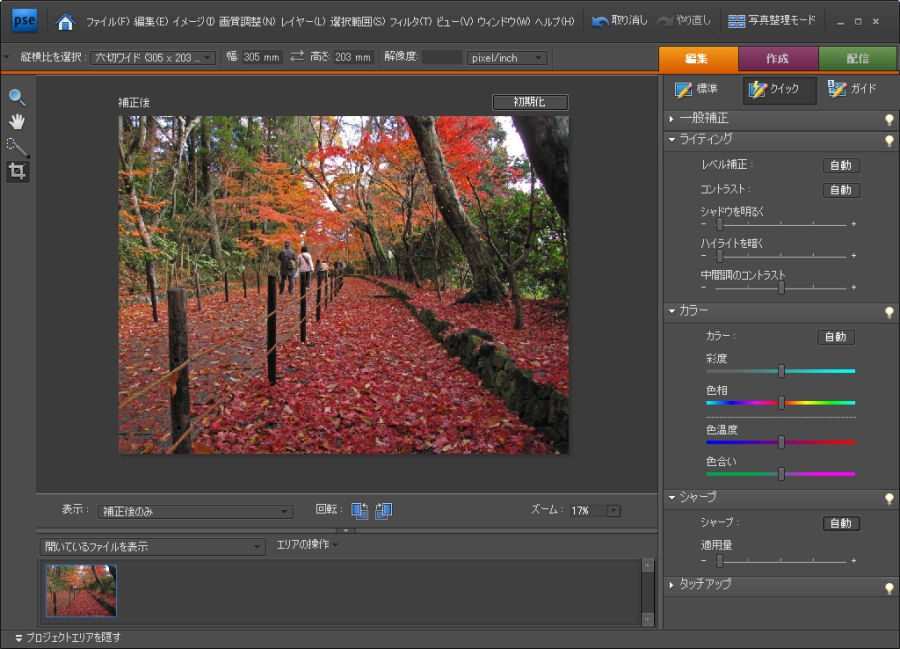Open the 表示 view mode dropdown
900x649 pixels.
coord(195,511)
